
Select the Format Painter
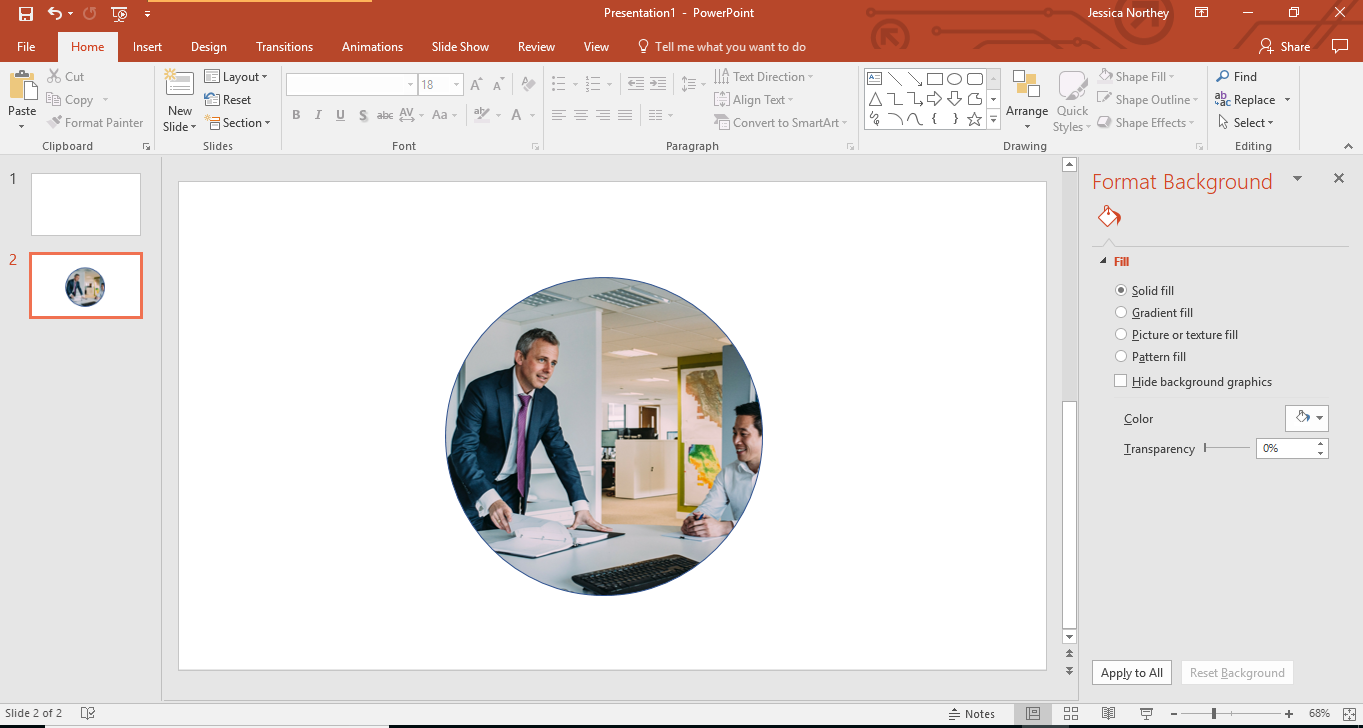(95, 122)
